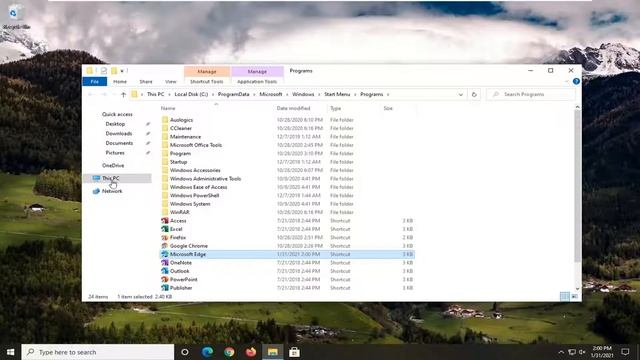Open Downloads in Quick access

pos(119,133)
